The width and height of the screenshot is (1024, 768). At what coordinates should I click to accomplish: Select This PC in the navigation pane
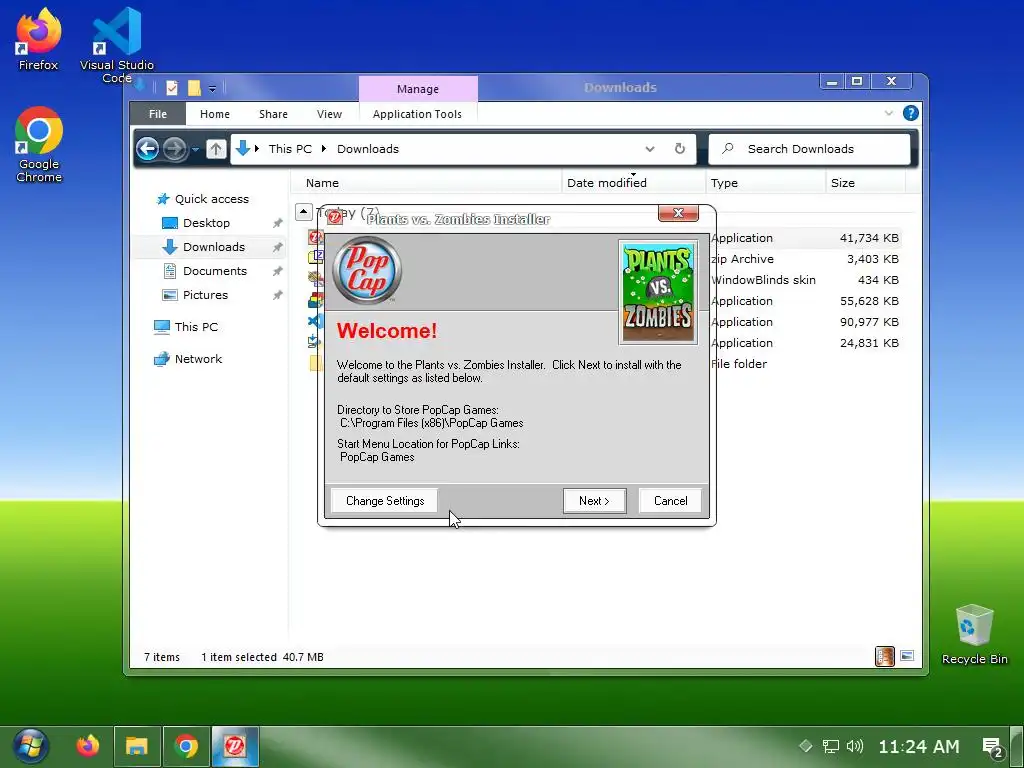click(x=196, y=327)
